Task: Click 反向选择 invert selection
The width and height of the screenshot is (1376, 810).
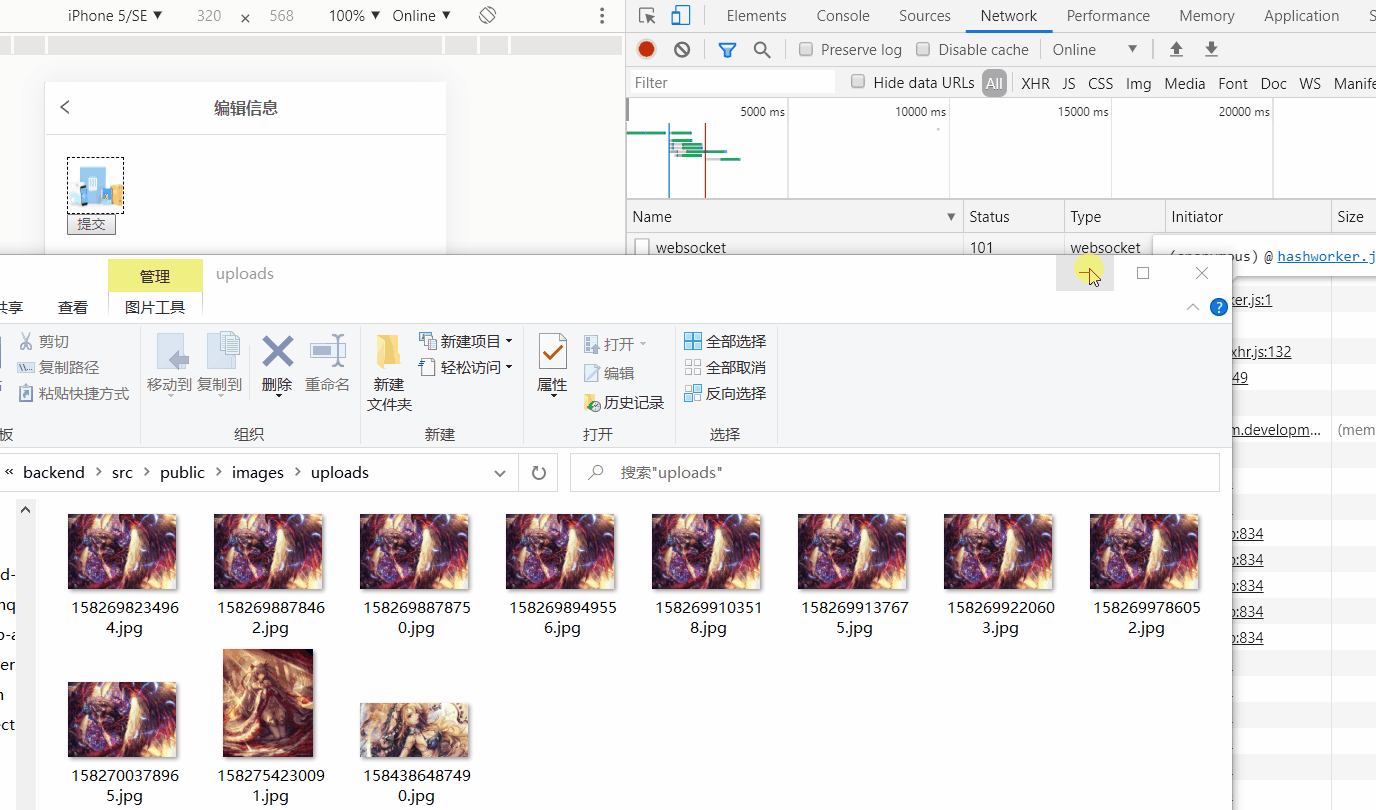Action: (x=725, y=394)
